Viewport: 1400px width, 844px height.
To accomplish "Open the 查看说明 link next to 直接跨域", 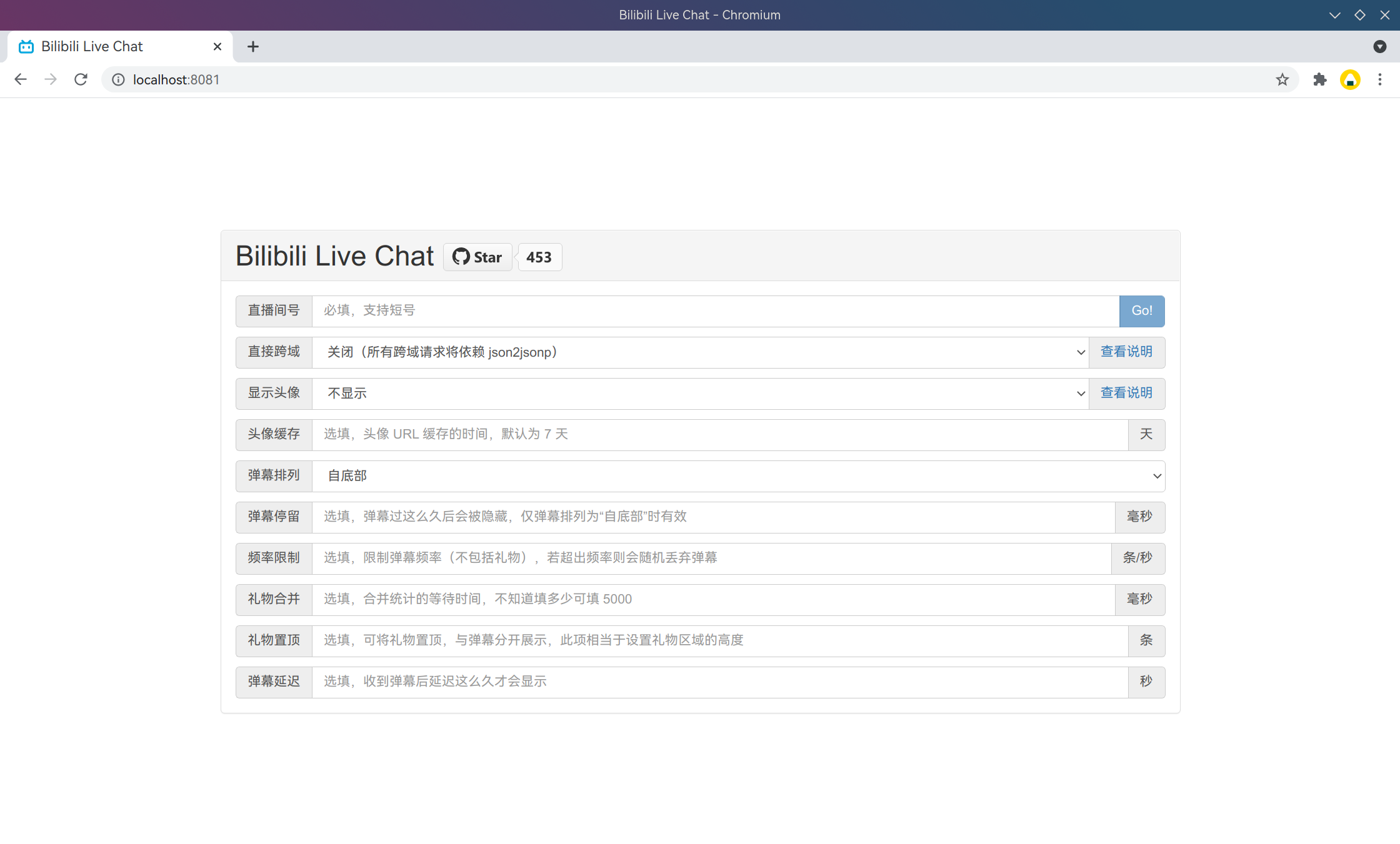I will pyautogui.click(x=1126, y=352).
